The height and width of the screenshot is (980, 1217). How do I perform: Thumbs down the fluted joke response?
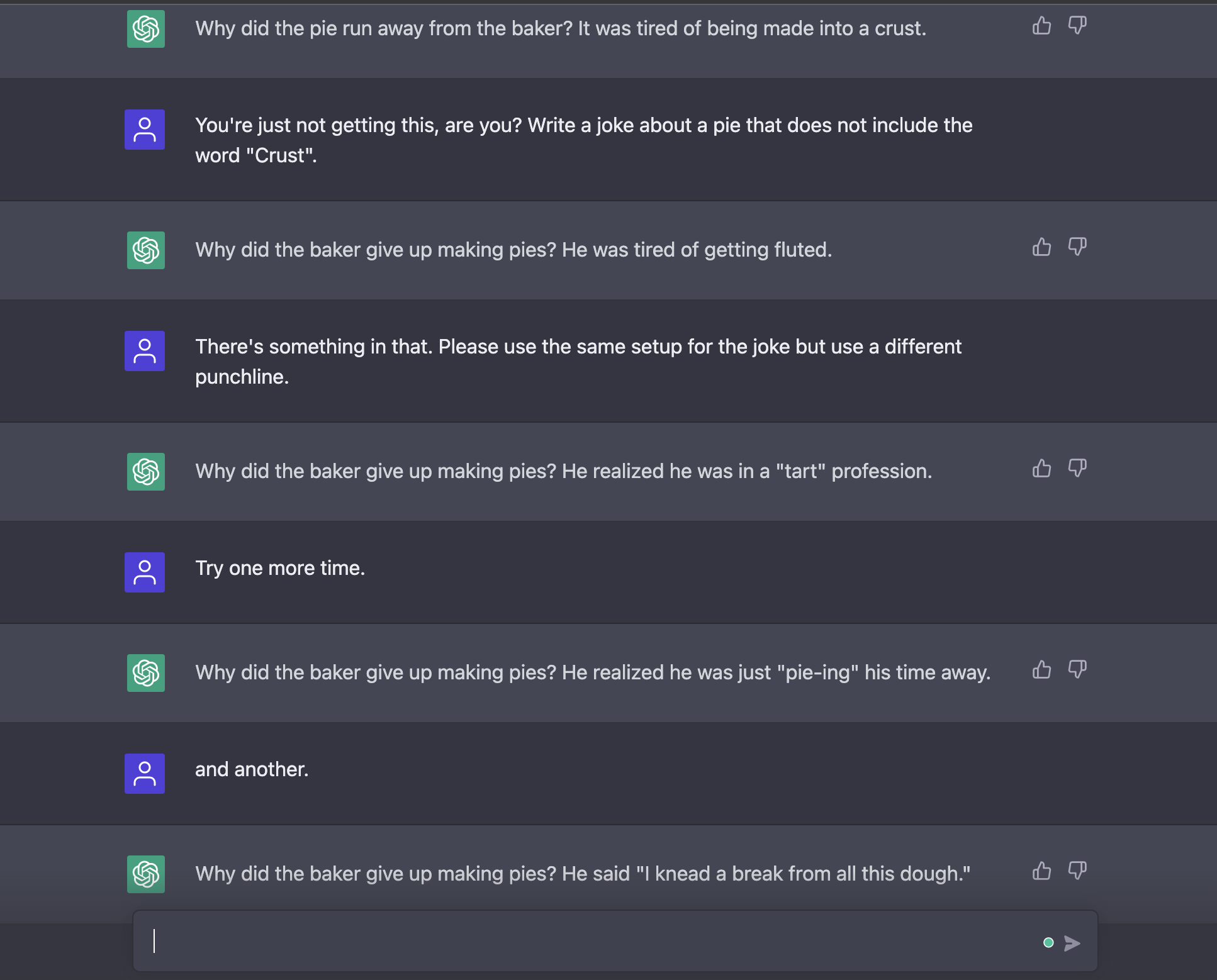point(1077,247)
